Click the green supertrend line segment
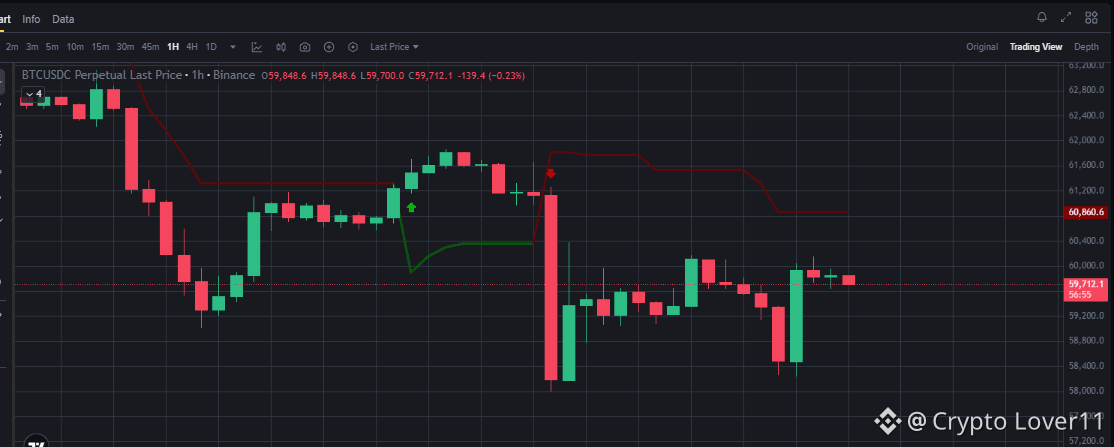 click(469, 244)
